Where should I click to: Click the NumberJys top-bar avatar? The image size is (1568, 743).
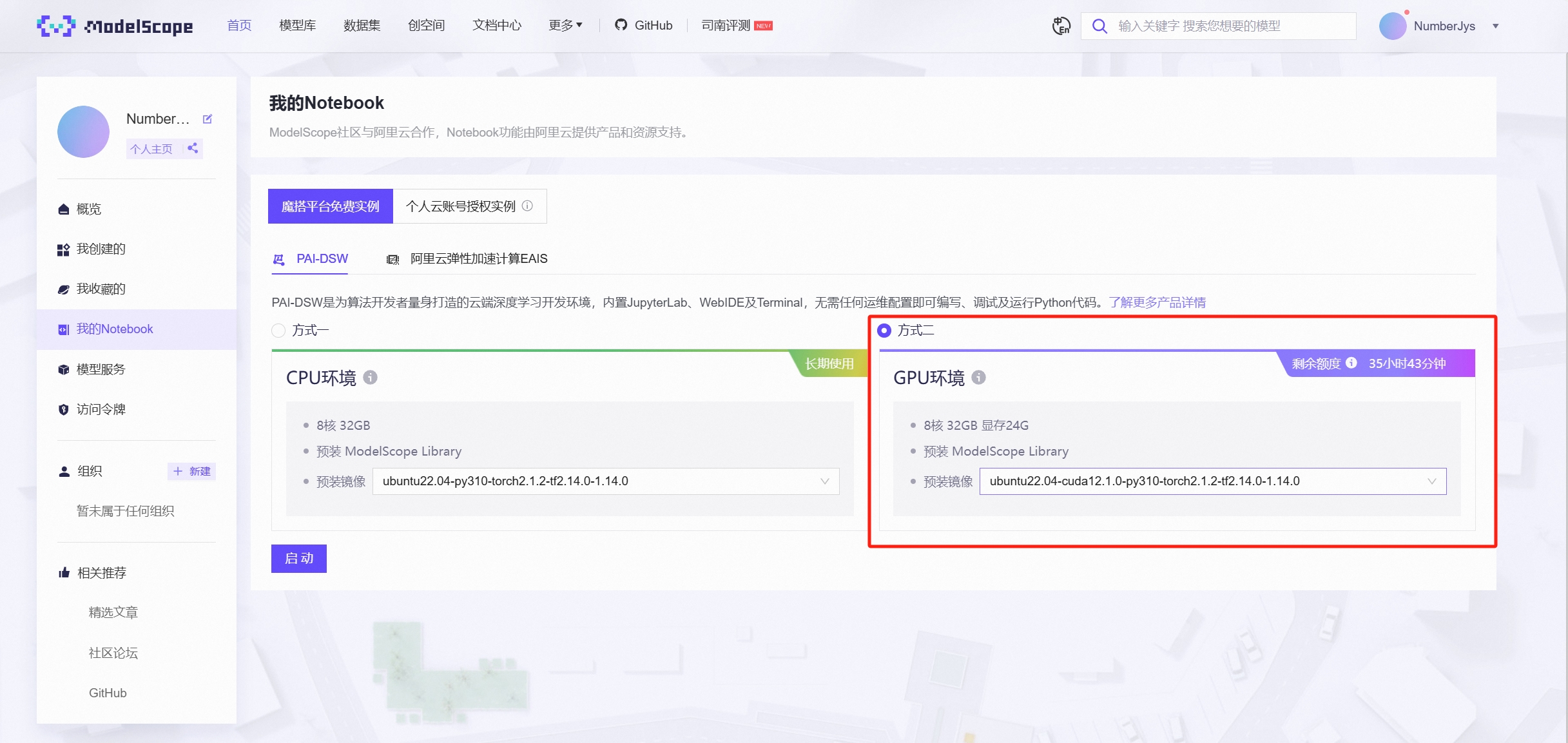[1392, 26]
